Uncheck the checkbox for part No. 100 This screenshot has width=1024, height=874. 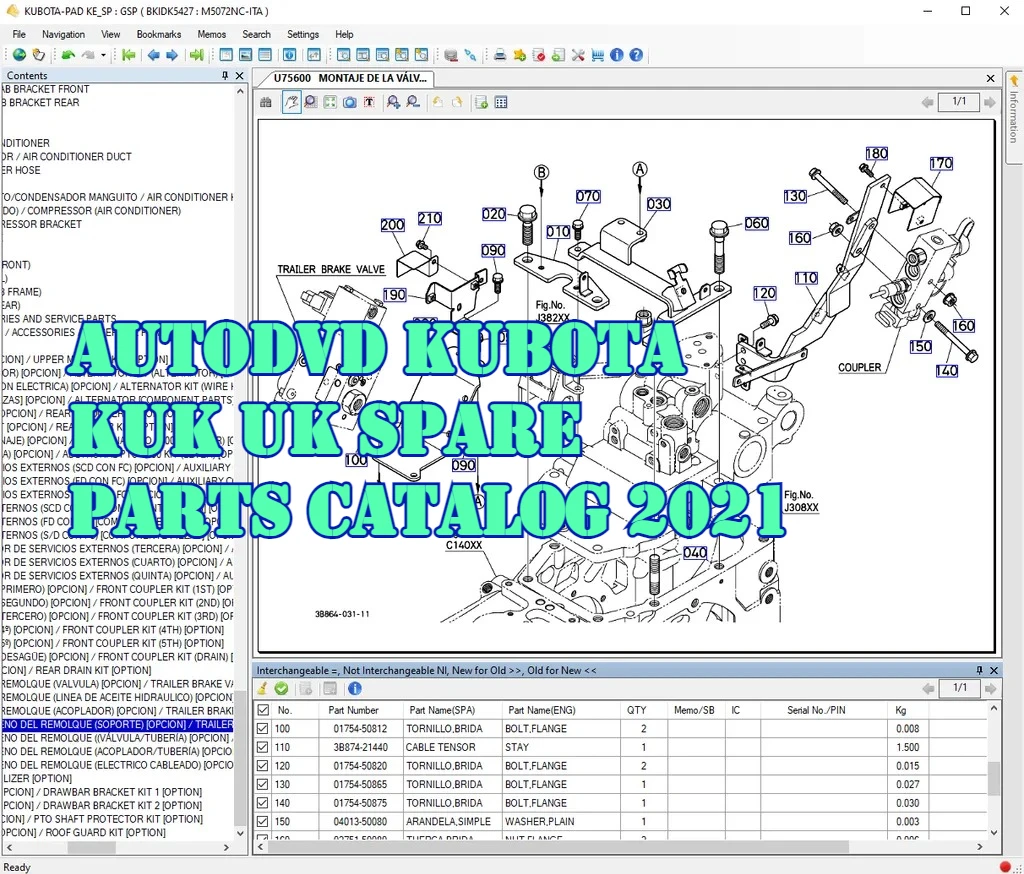263,729
